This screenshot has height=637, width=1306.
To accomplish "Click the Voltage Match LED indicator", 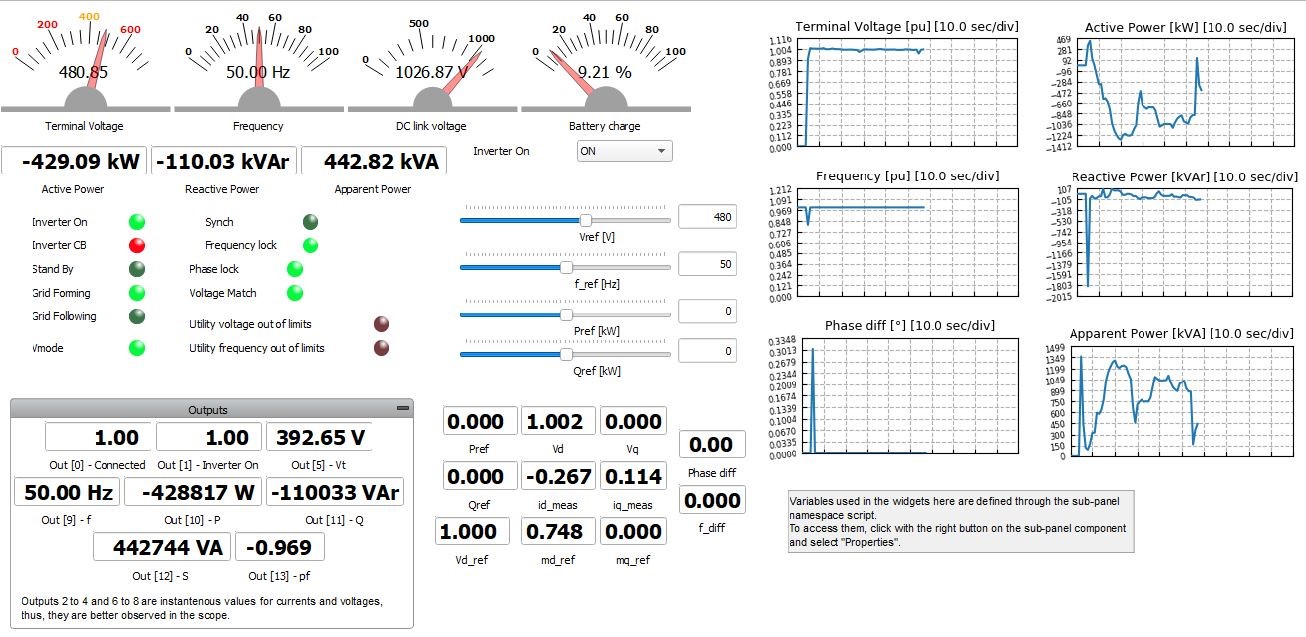I will click(x=295, y=293).
